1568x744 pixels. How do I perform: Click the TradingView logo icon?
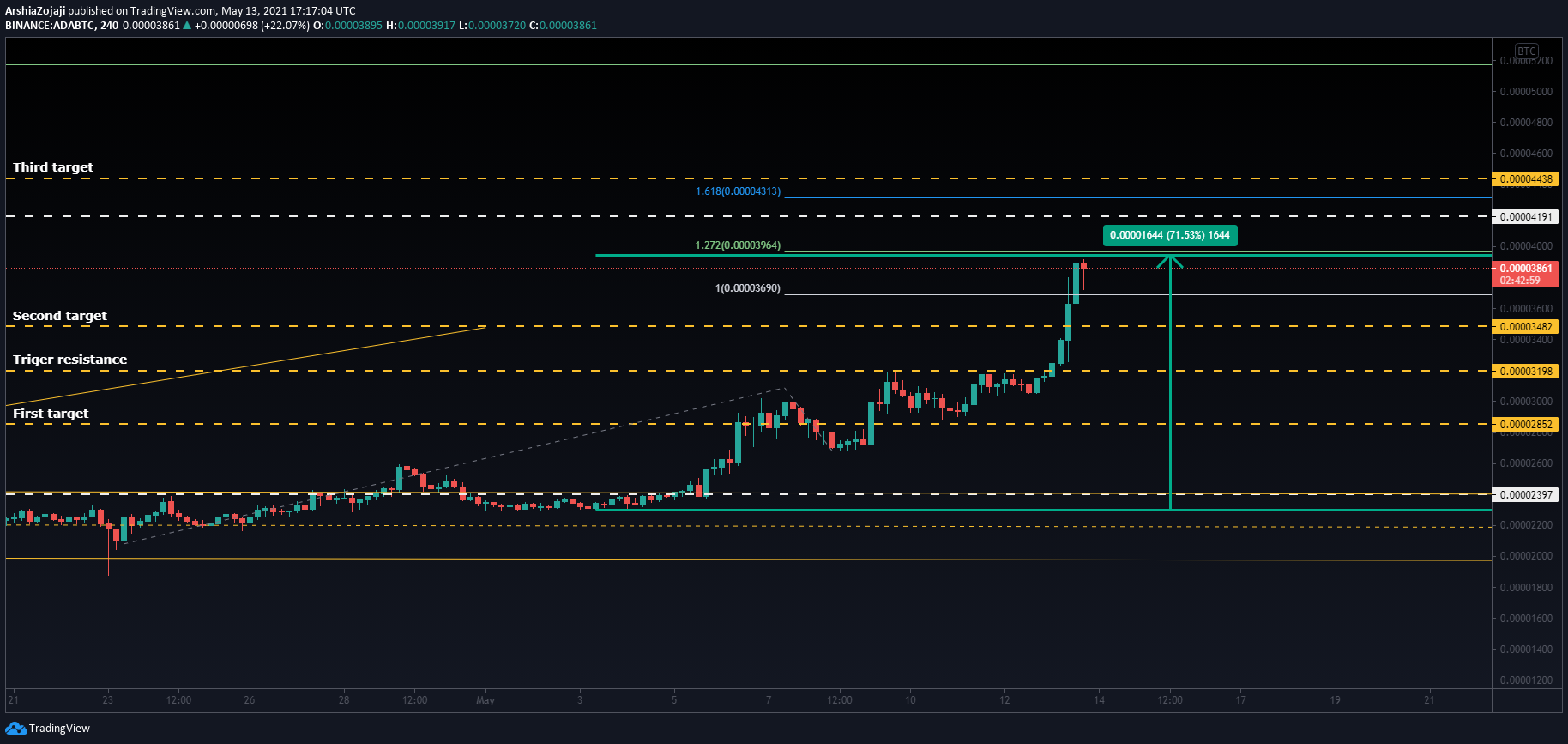[15, 729]
